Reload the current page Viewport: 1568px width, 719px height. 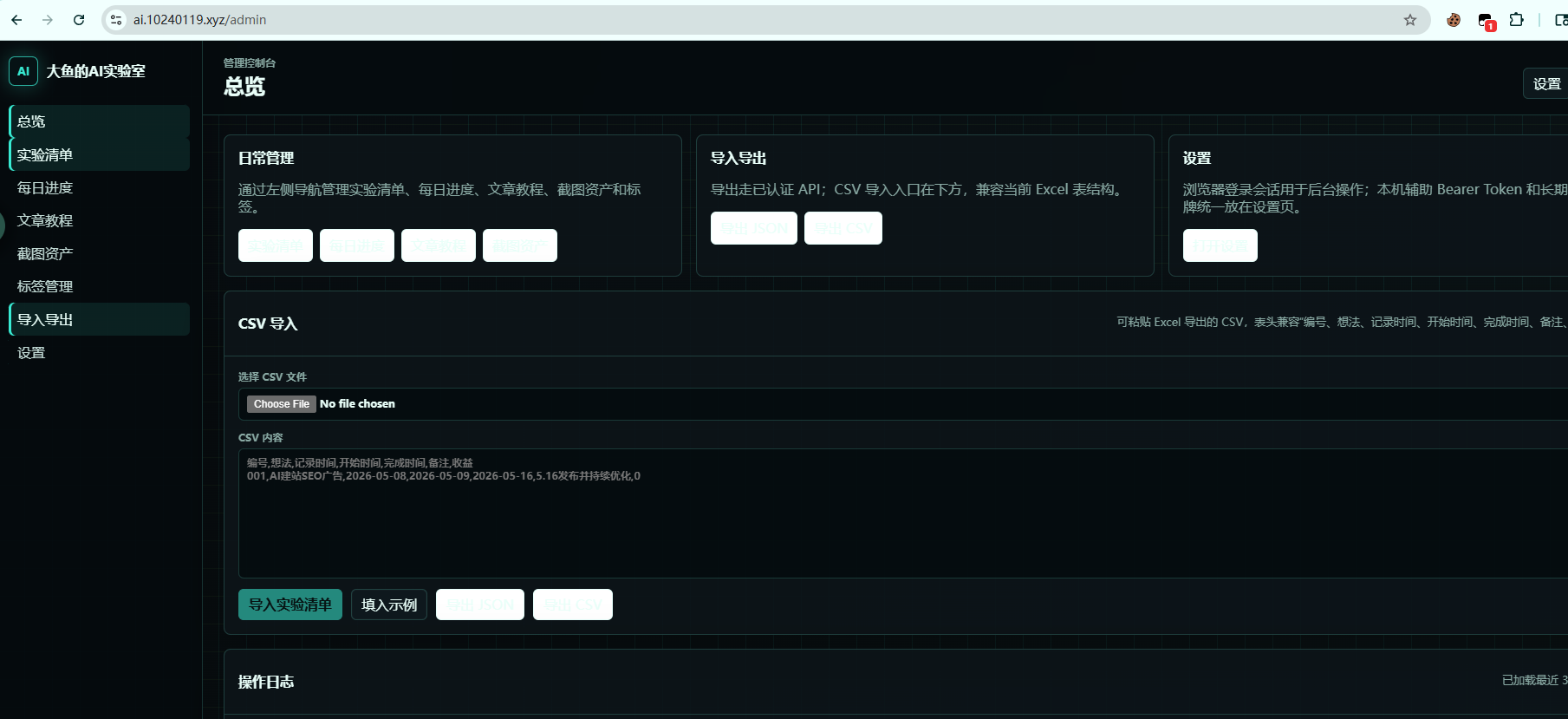click(79, 20)
